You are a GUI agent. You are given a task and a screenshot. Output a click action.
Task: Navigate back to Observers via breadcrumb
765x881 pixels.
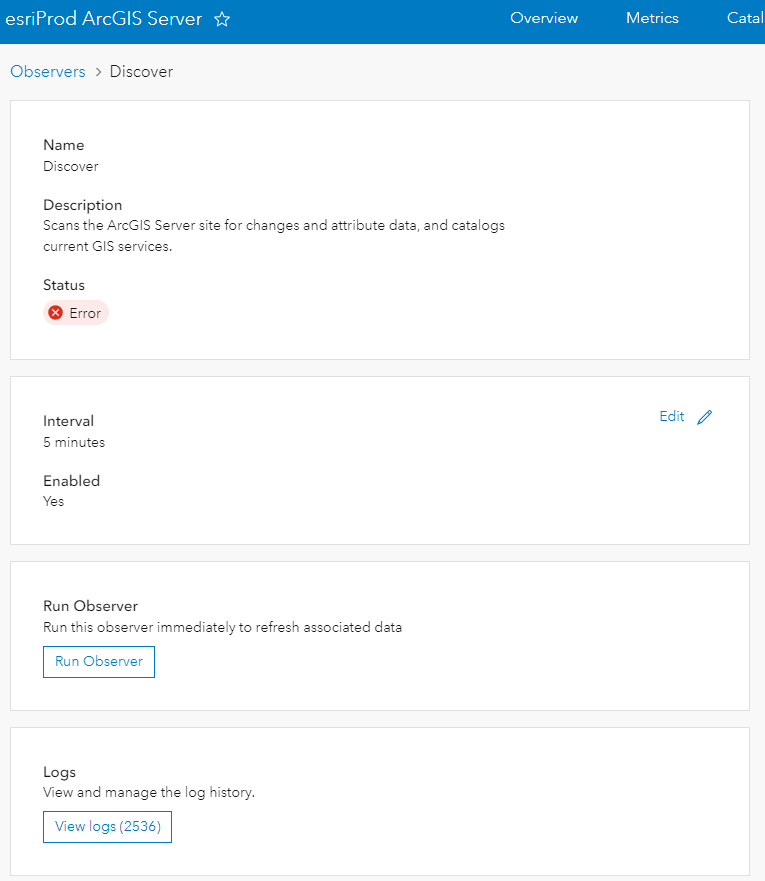tap(47, 71)
